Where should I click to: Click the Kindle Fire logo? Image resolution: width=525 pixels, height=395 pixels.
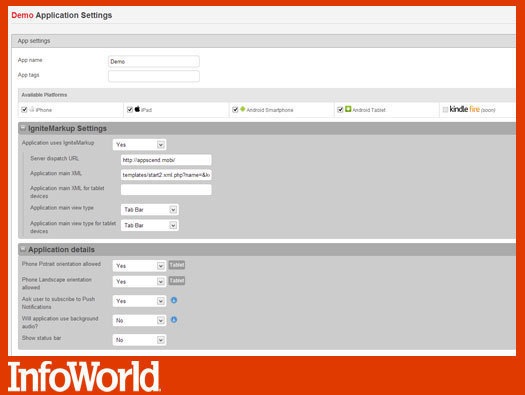pyautogui.click(x=464, y=109)
